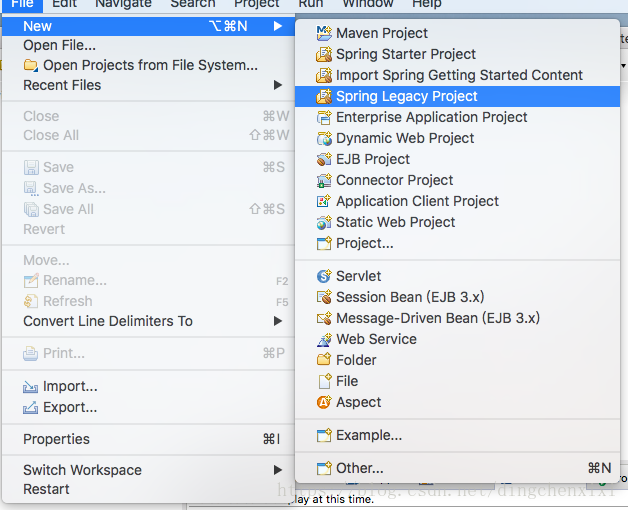Screen dimensions: 628x510
Task: Choose Maven Project from New submenu
Action: 457,33
